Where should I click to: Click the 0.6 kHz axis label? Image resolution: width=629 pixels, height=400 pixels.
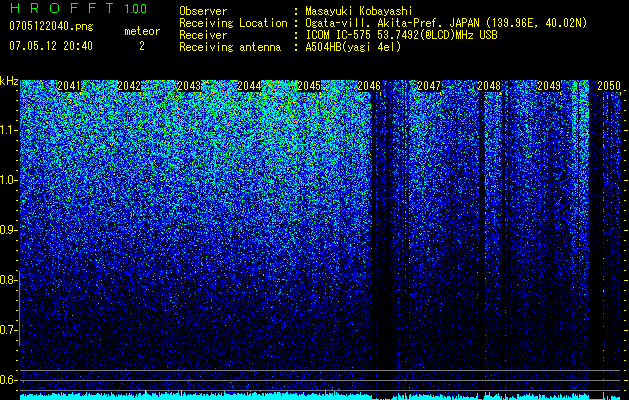[x=8, y=380]
